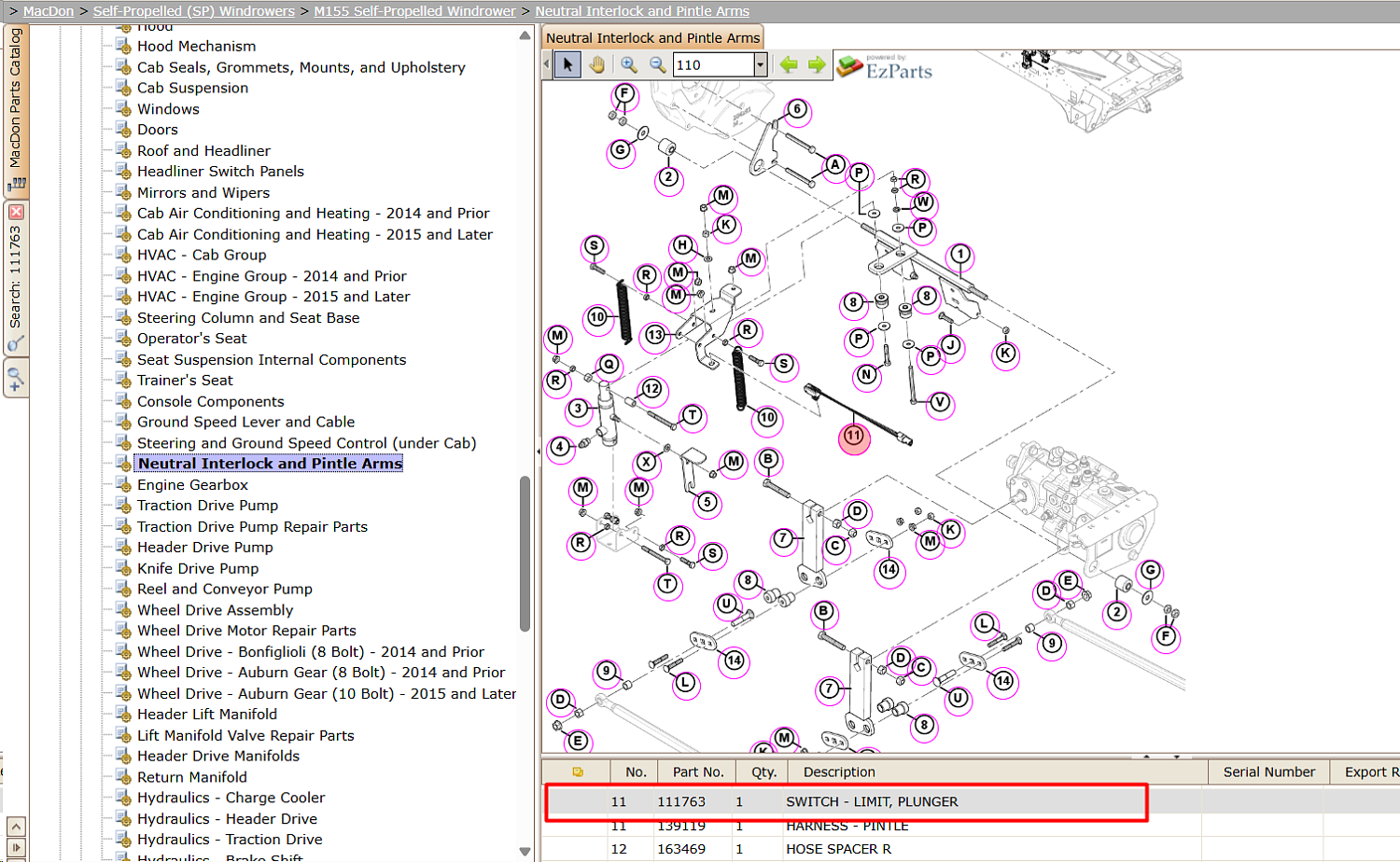The height and width of the screenshot is (862, 1400).
Task: Open HVAC - Cab Group tree item
Action: (x=202, y=255)
